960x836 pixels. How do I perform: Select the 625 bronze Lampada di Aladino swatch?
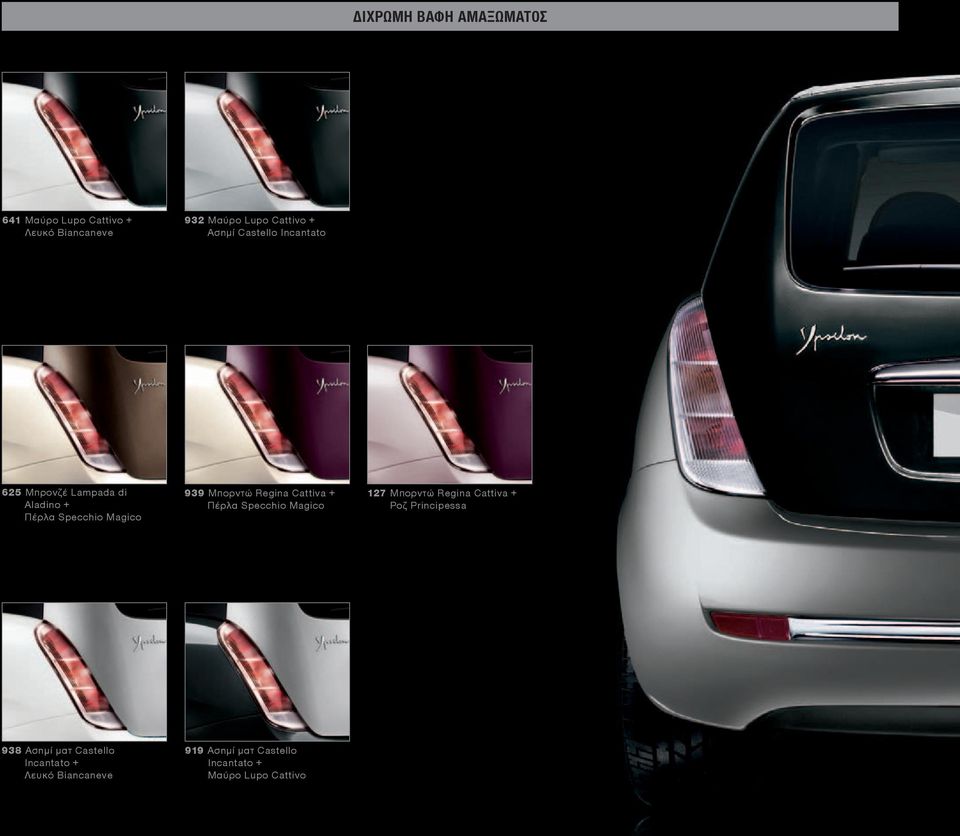[84, 414]
